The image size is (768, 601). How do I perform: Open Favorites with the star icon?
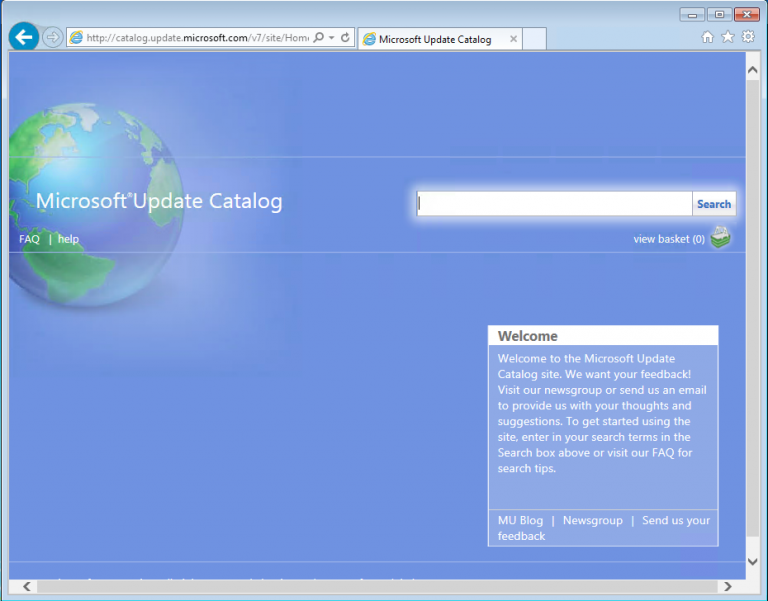click(x=728, y=37)
